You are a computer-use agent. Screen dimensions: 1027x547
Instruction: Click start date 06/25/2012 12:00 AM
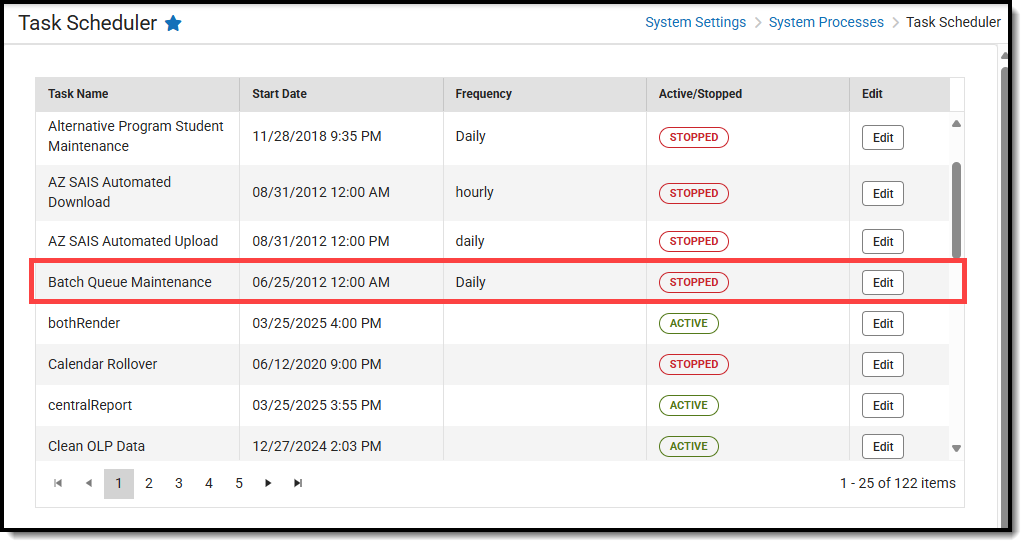[x=321, y=282]
